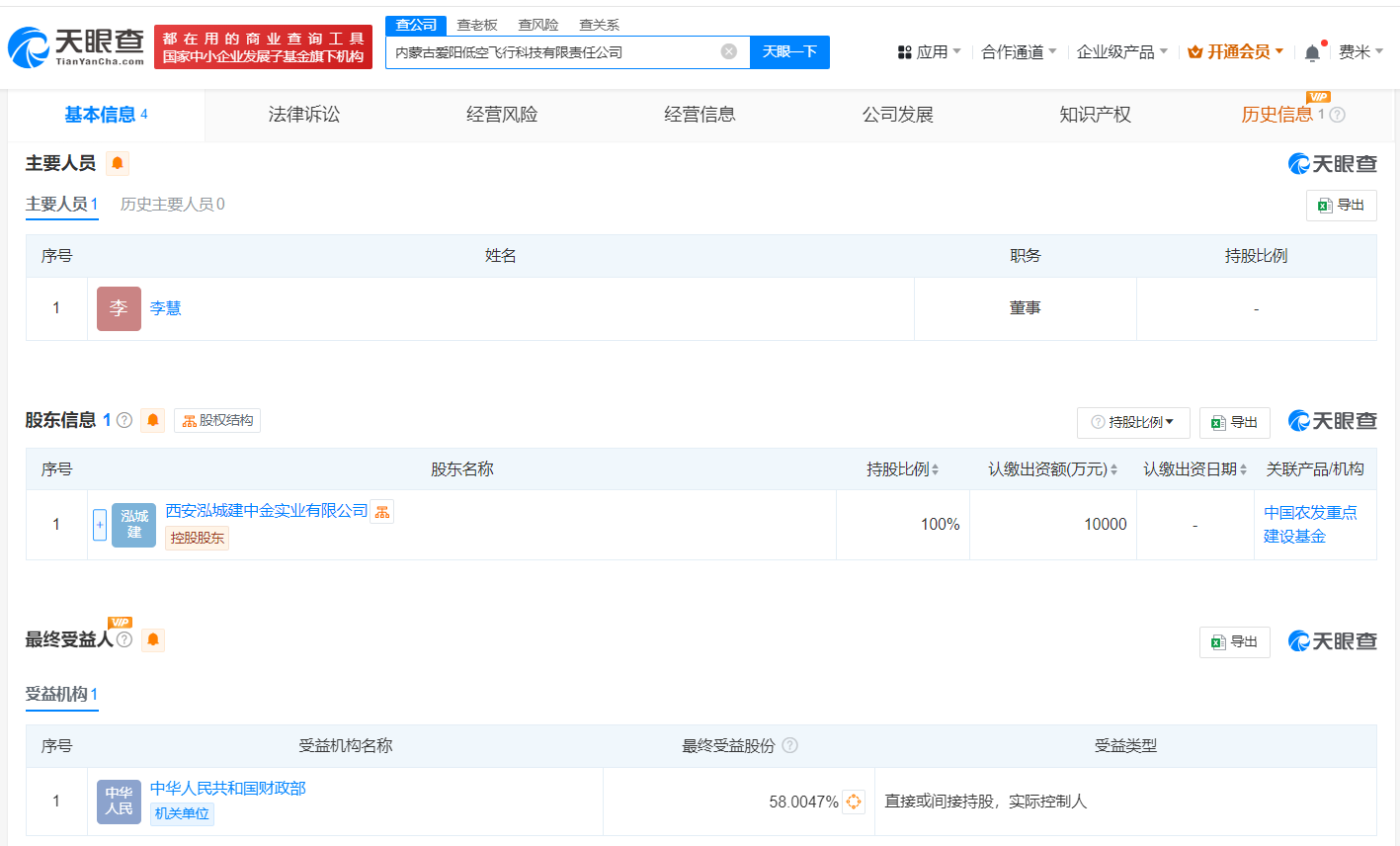This screenshot has height=846, width=1400.
Task: Click the equity chart icon after 西安泓城建中金实业有限公司
Action: coord(381,511)
